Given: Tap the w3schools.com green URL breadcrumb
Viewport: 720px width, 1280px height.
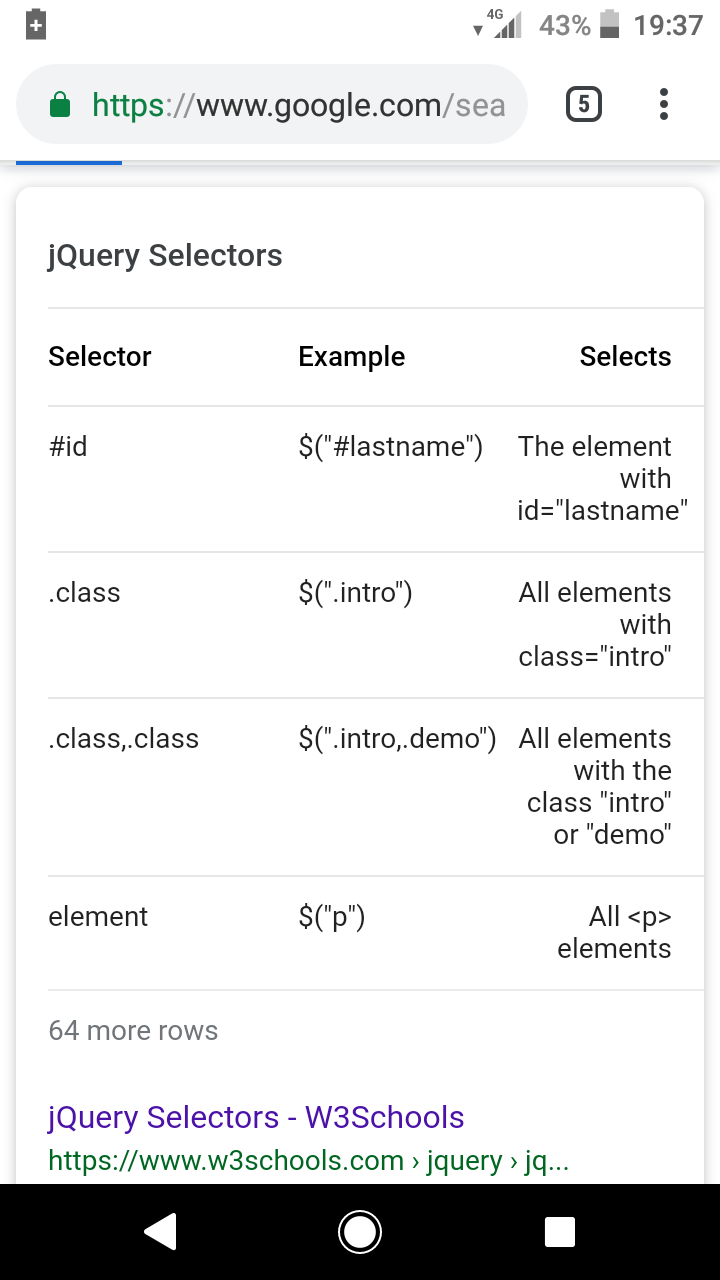Looking at the screenshot, I should (308, 1160).
